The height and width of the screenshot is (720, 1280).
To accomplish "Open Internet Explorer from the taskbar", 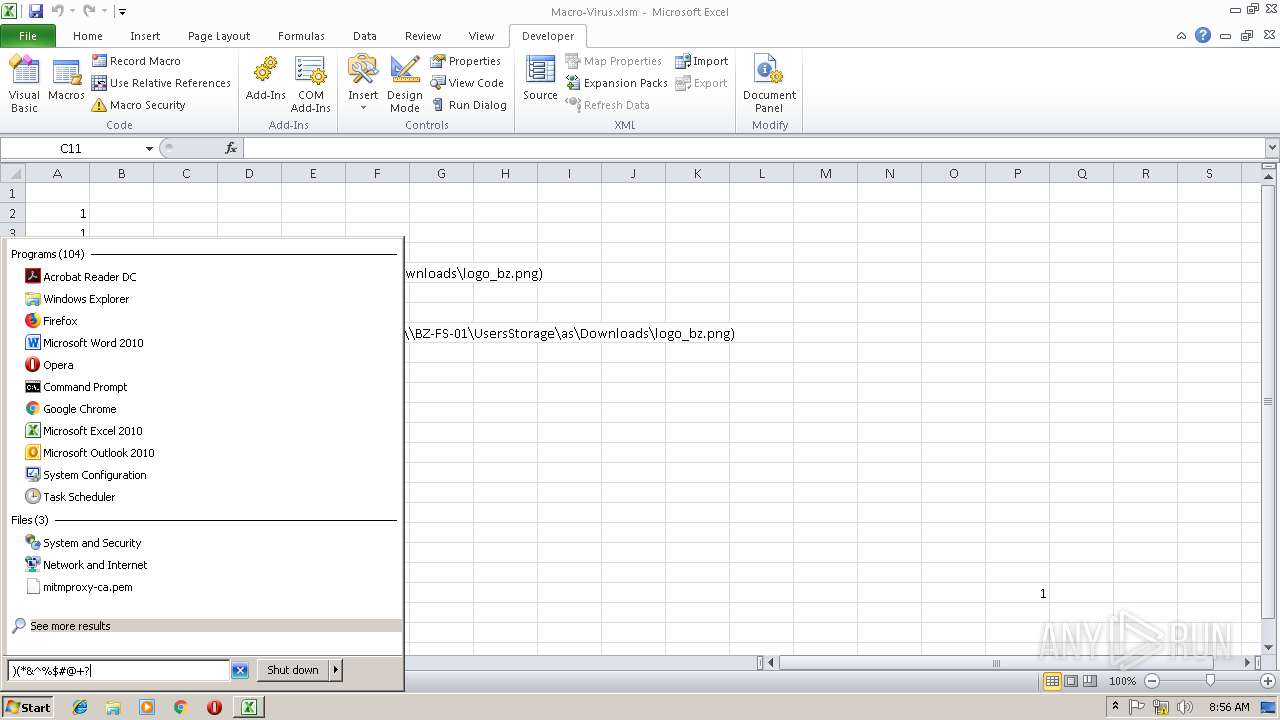I will tap(80, 707).
